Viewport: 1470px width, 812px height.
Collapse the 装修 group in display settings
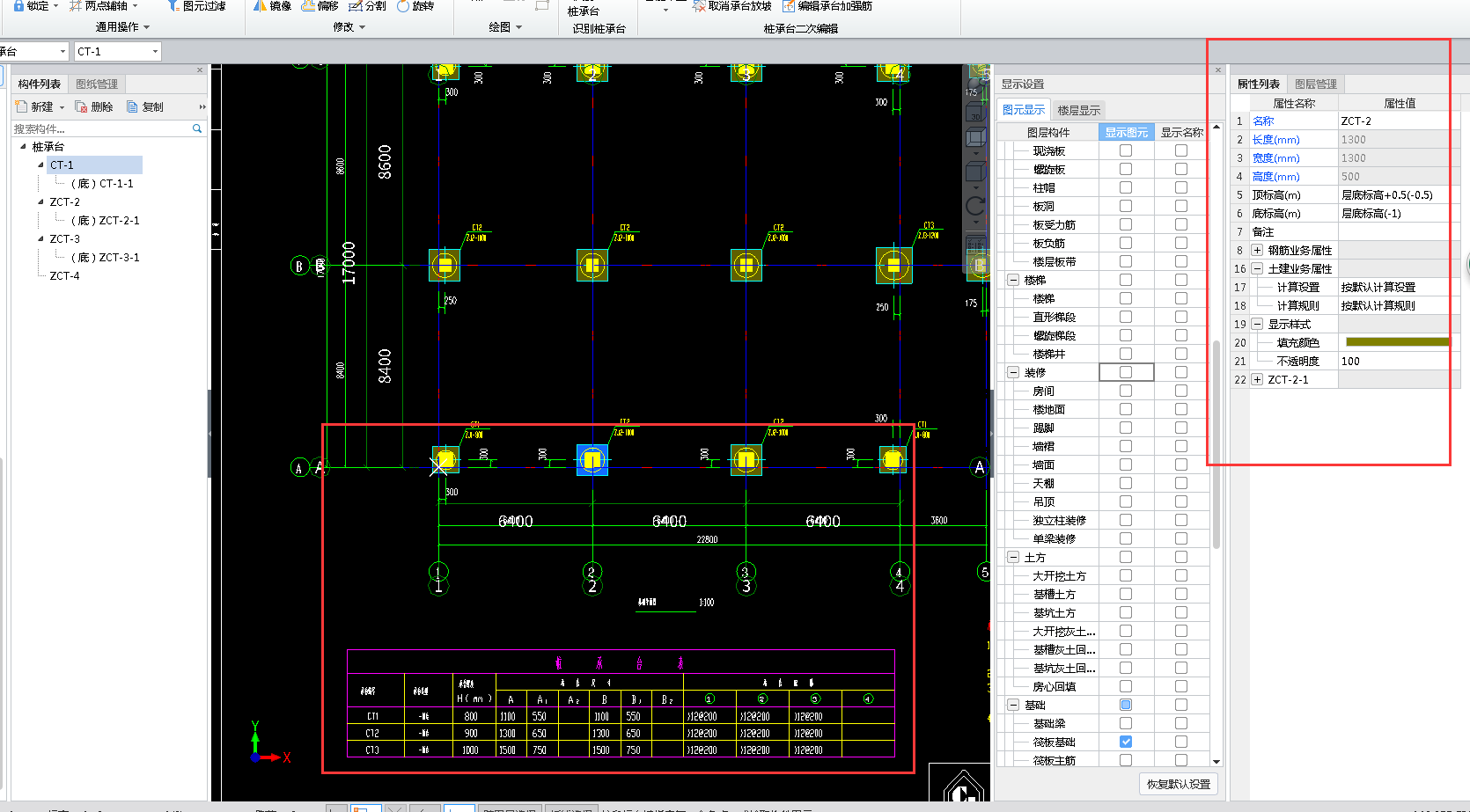point(1013,372)
